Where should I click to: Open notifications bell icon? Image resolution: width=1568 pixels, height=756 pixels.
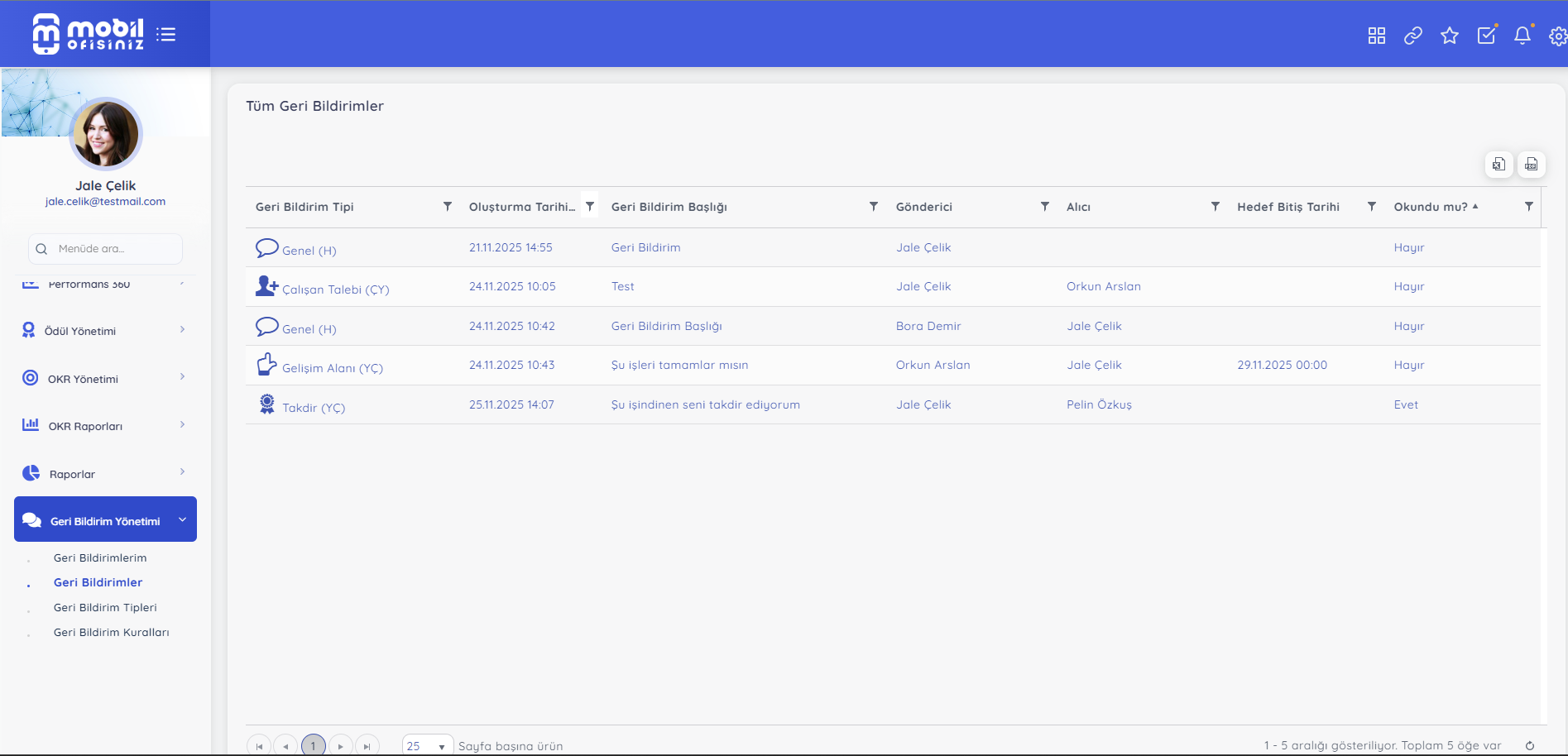(x=1522, y=36)
